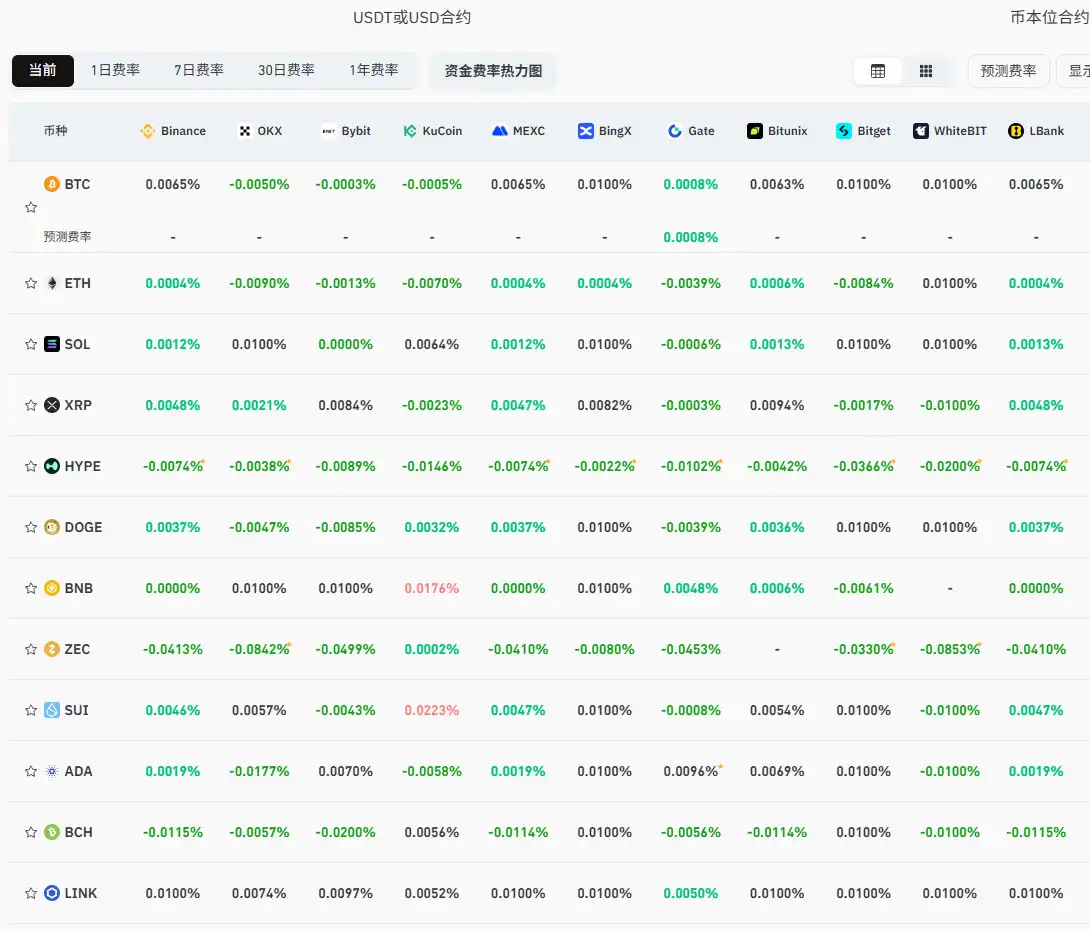
Task: Click SUI KuCoin rate 0.0223%
Action: [x=432, y=710]
